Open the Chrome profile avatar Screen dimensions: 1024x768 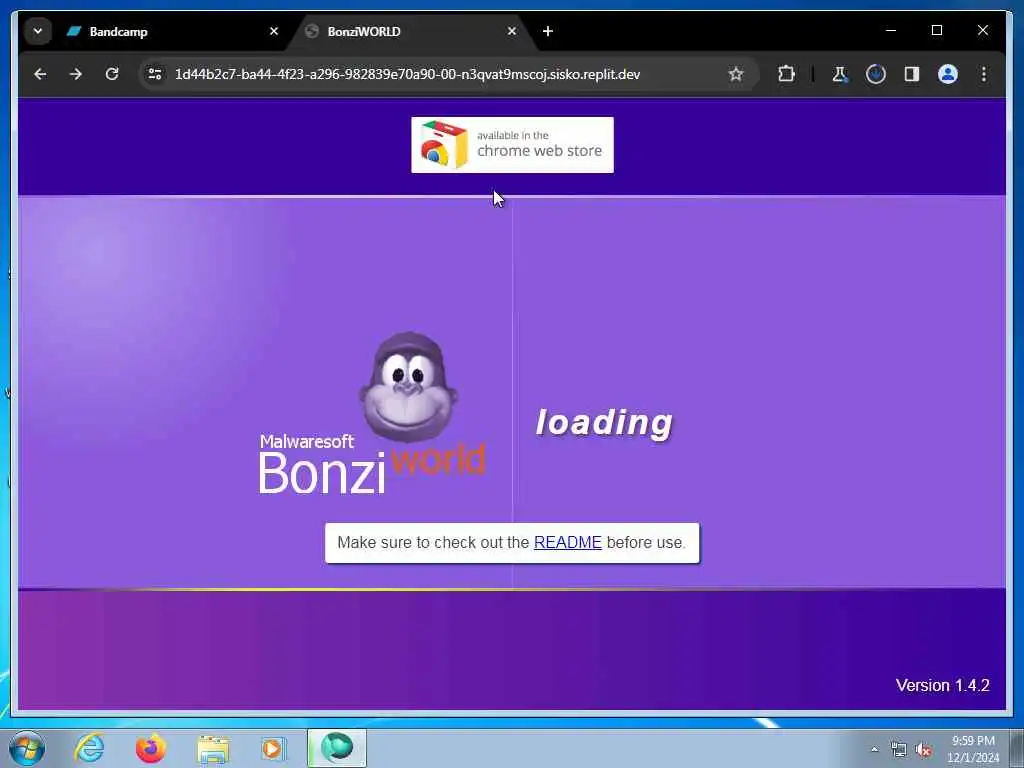coord(948,74)
